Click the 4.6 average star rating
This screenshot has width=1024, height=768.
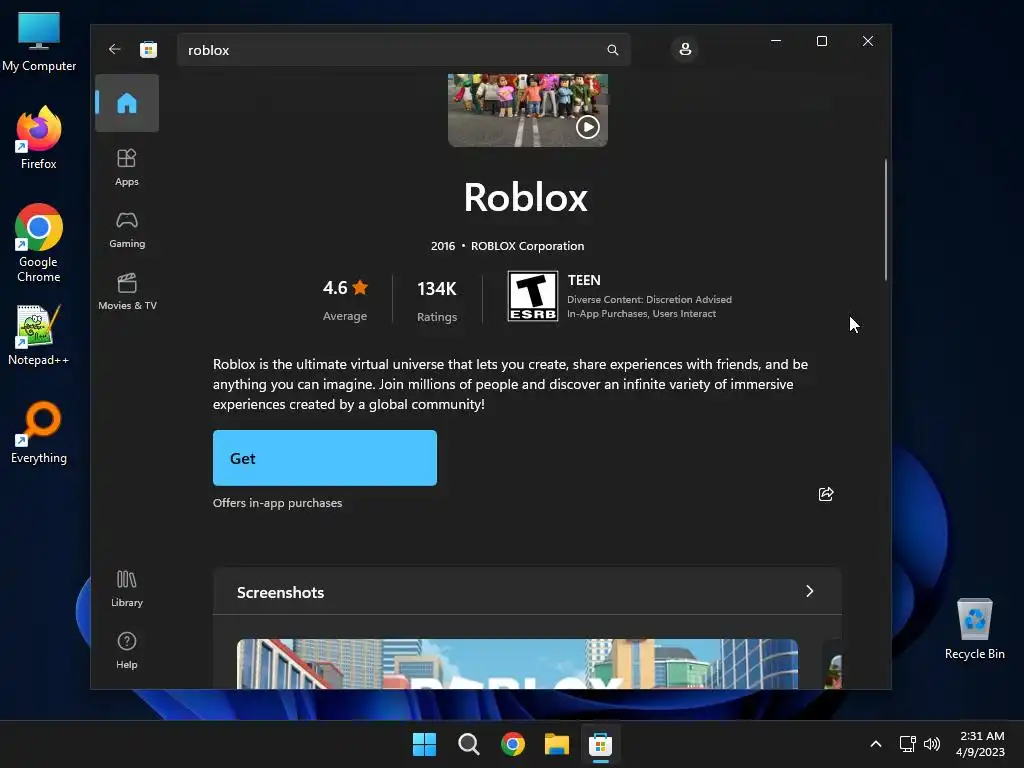345,288
